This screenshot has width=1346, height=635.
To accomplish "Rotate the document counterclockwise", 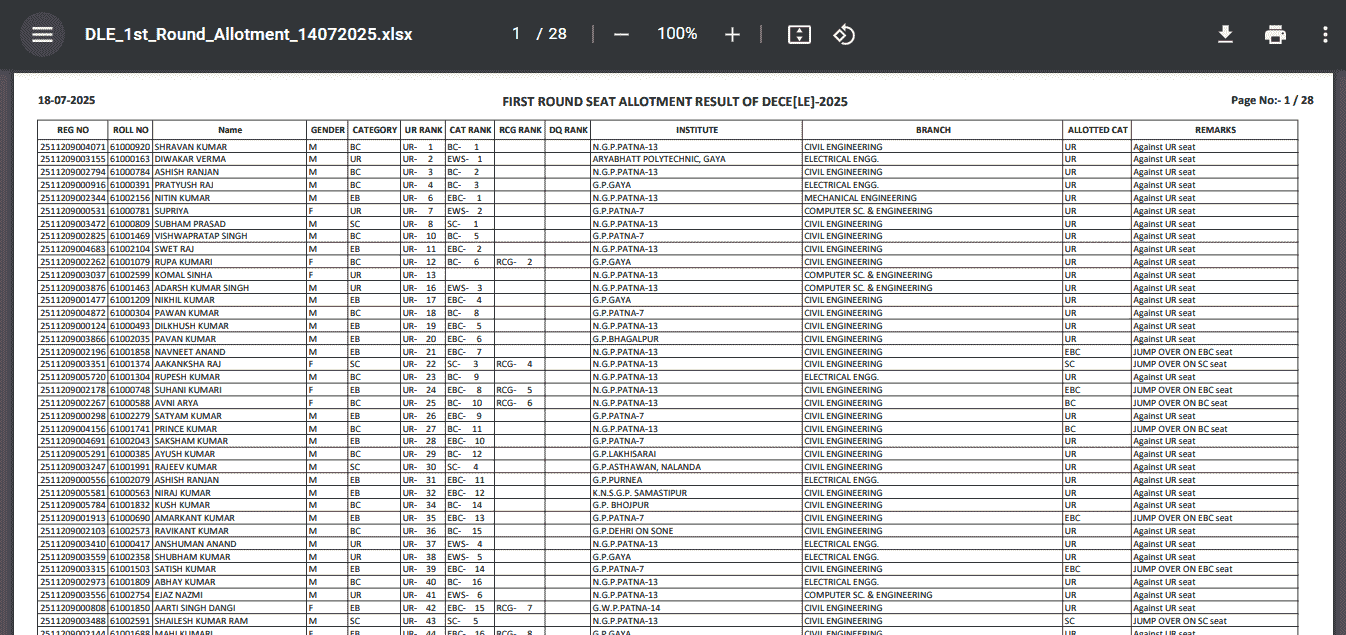I will 844,34.
